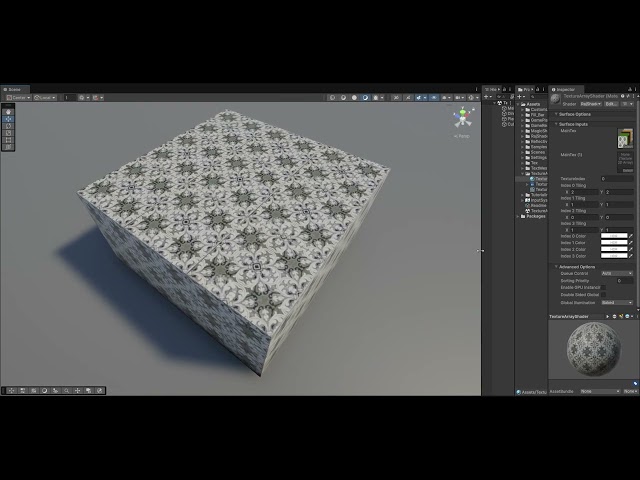Toggle the highlighted scene visibility button

pos(434,98)
